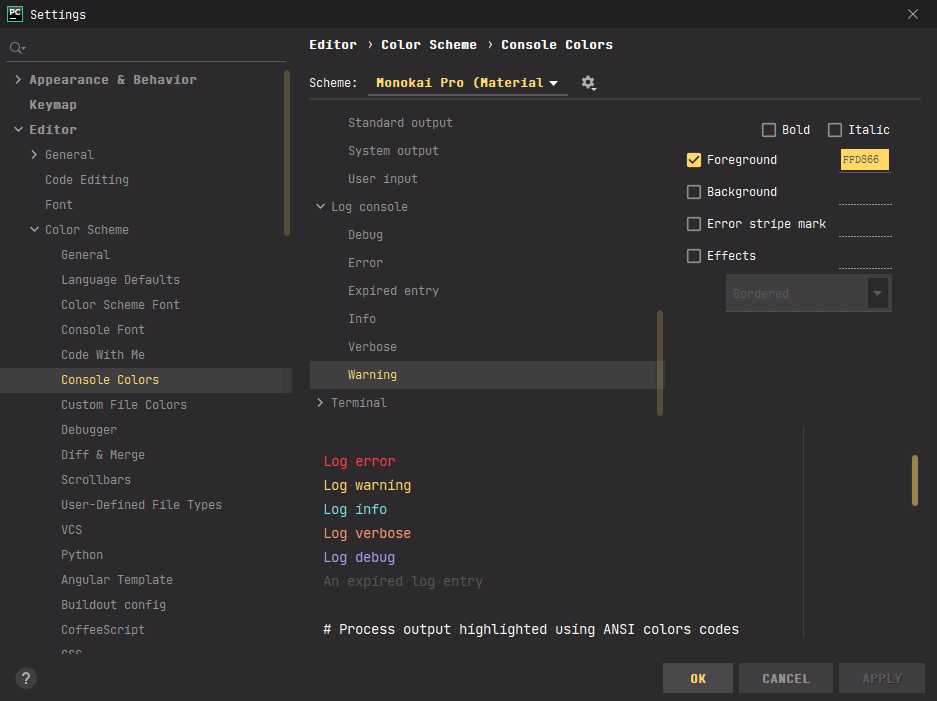Uncheck the Foreground checkbox
Viewport: 937px width, 701px height.
[x=694, y=160]
